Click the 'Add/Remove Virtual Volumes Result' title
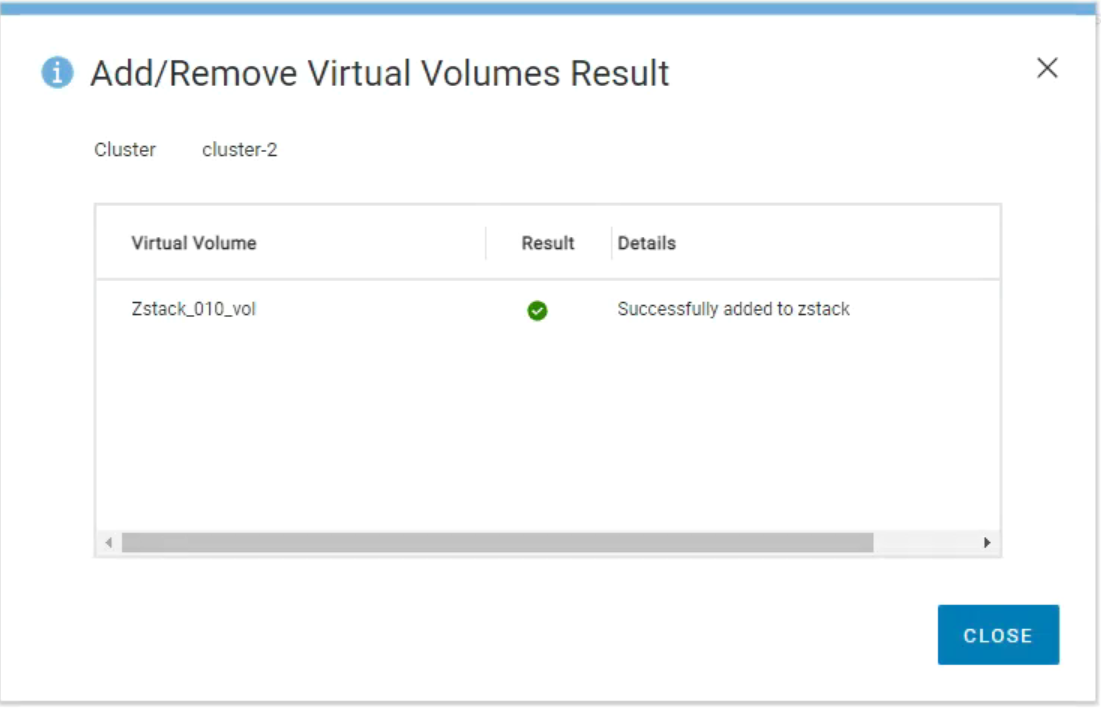Image resolution: width=1101 pixels, height=708 pixels. coord(379,74)
